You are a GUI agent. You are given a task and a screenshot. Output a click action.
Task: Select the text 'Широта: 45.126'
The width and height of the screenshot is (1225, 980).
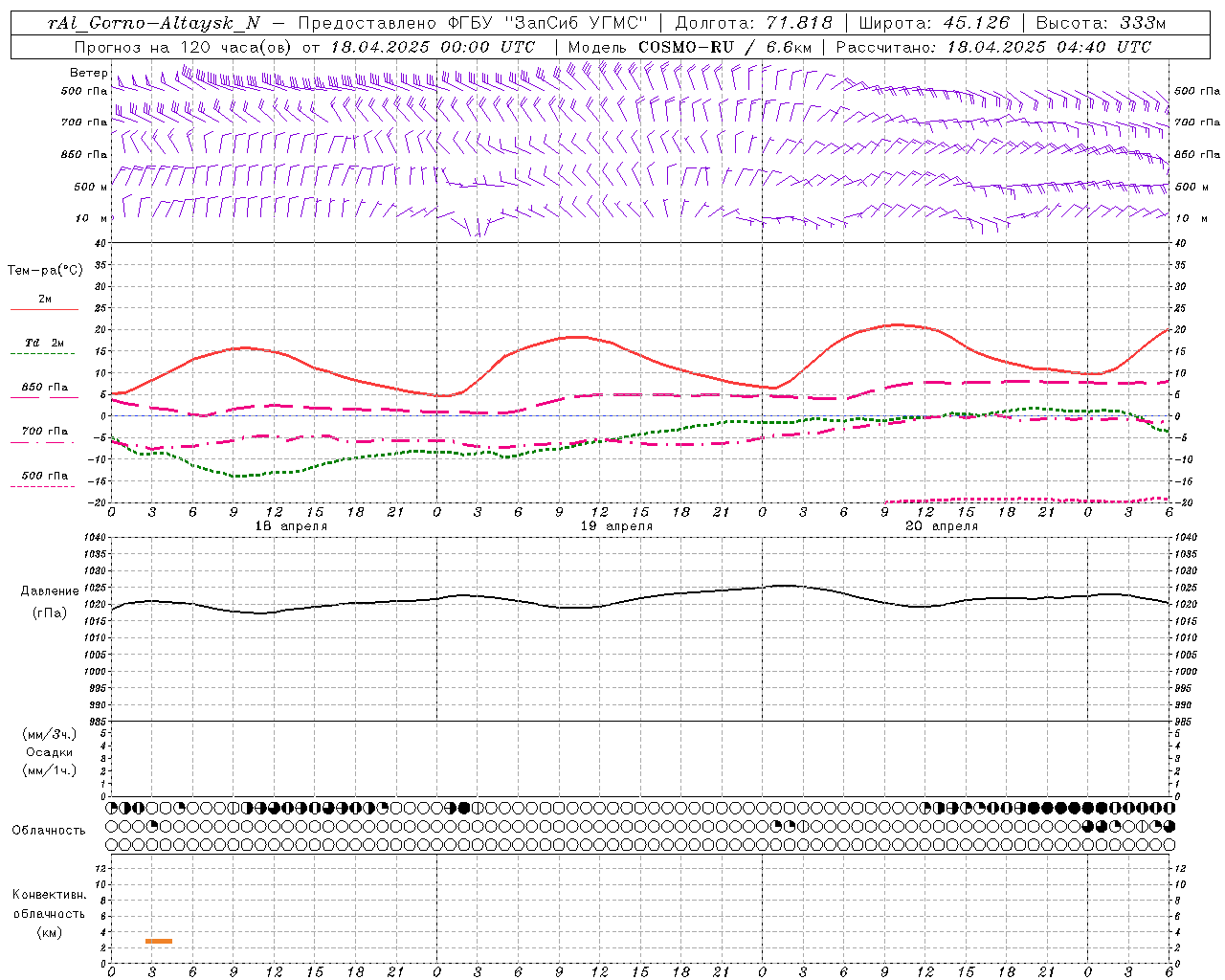(x=934, y=24)
